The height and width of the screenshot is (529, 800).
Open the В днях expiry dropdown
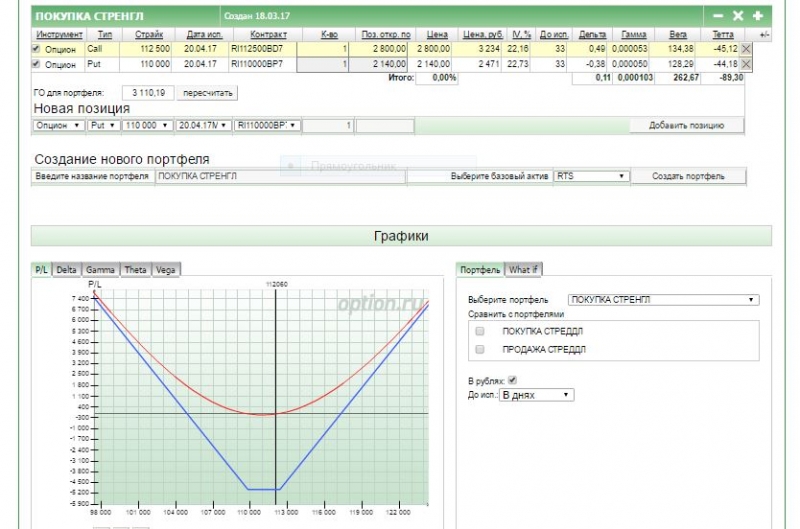click(537, 395)
